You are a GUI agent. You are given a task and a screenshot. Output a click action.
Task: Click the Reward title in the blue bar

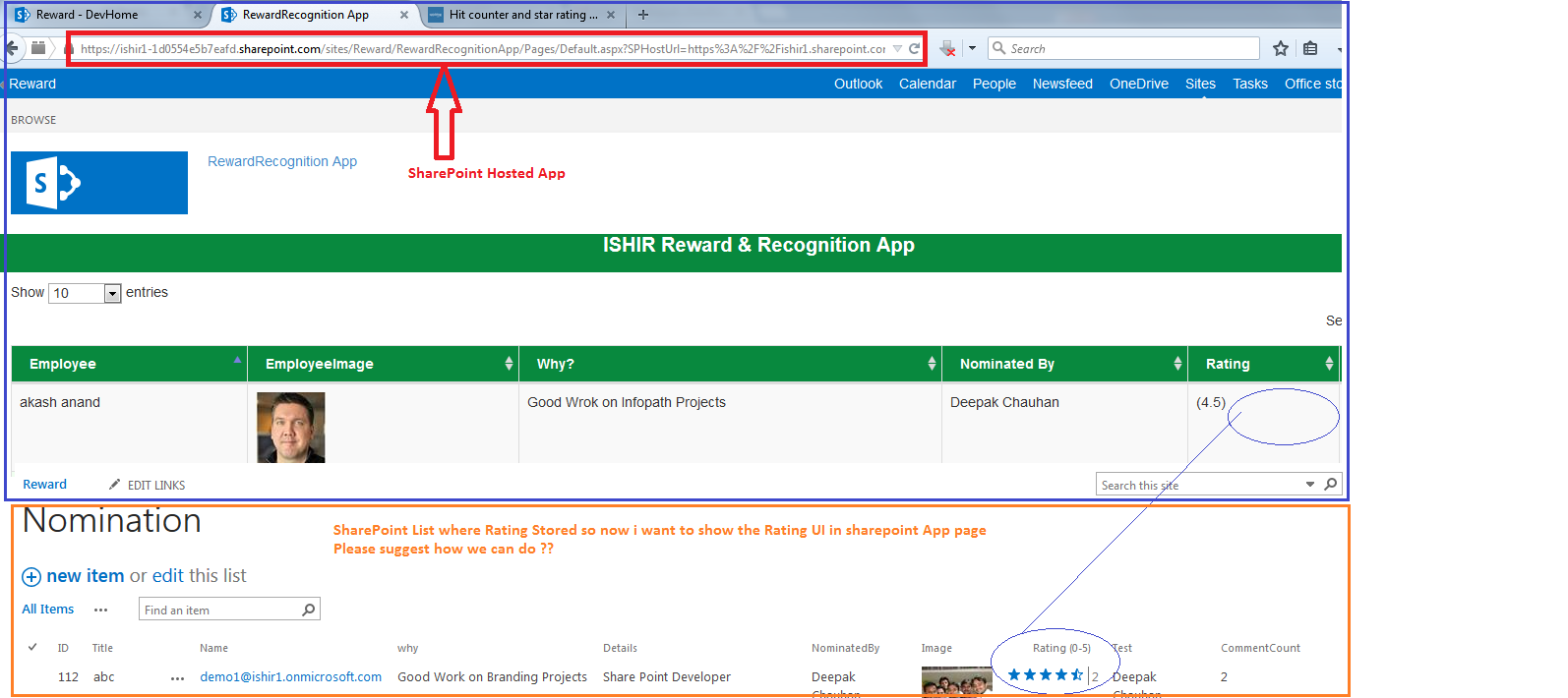(32, 84)
